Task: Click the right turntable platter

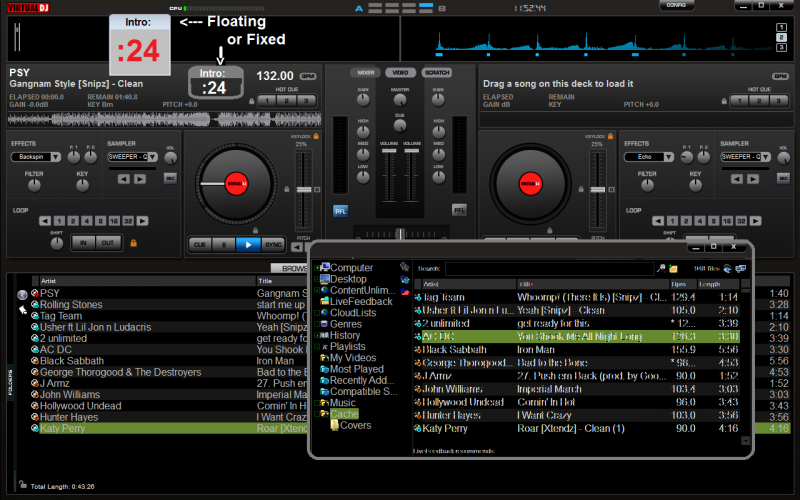Action: pos(531,184)
